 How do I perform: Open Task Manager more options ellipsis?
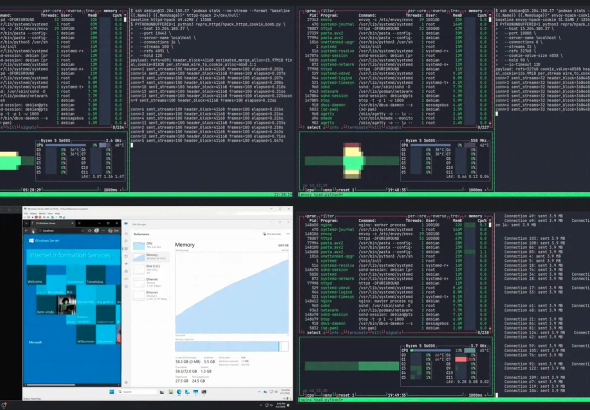coord(288,234)
